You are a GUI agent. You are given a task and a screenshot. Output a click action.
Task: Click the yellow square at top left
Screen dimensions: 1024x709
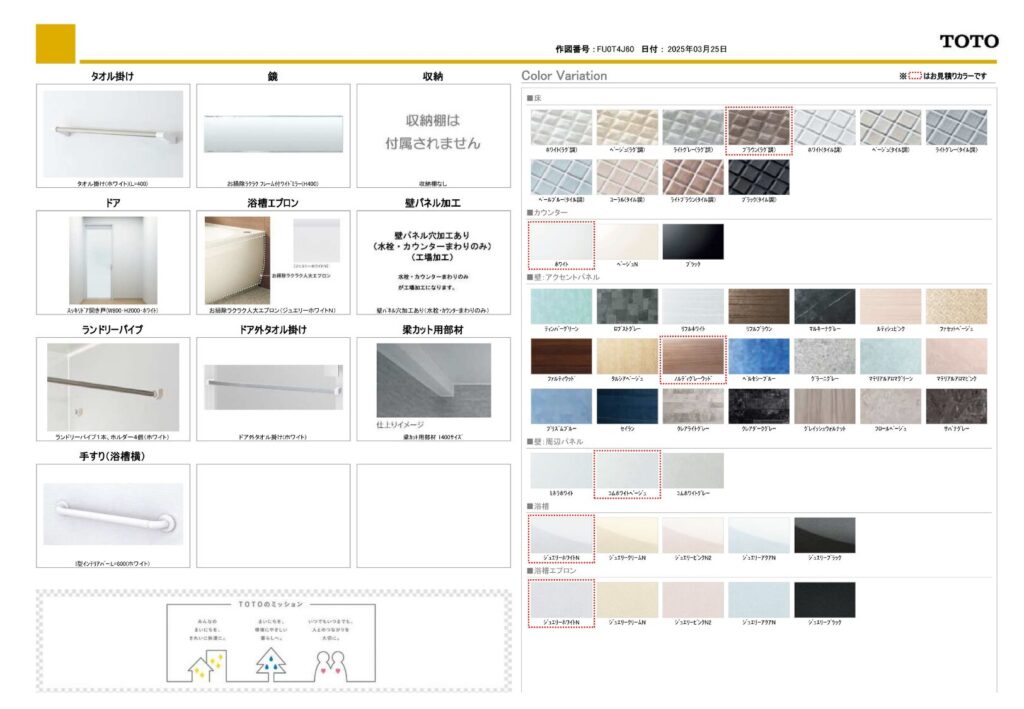click(55, 43)
